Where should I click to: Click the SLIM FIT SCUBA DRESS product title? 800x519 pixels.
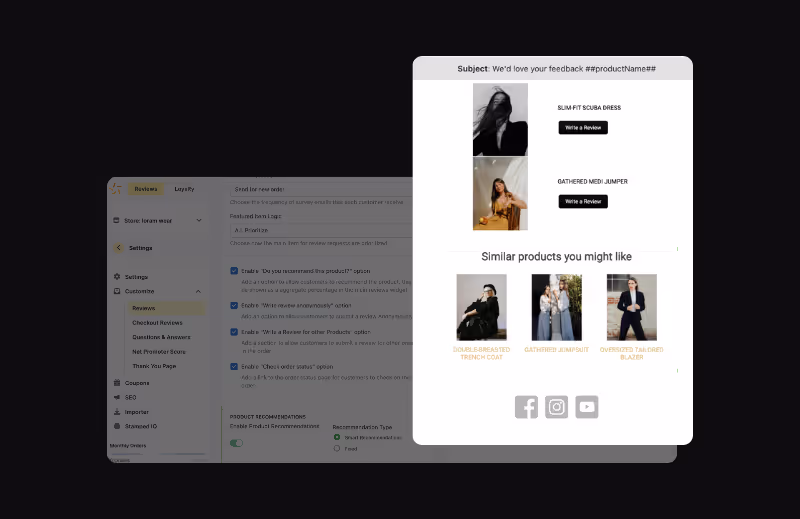[589, 108]
